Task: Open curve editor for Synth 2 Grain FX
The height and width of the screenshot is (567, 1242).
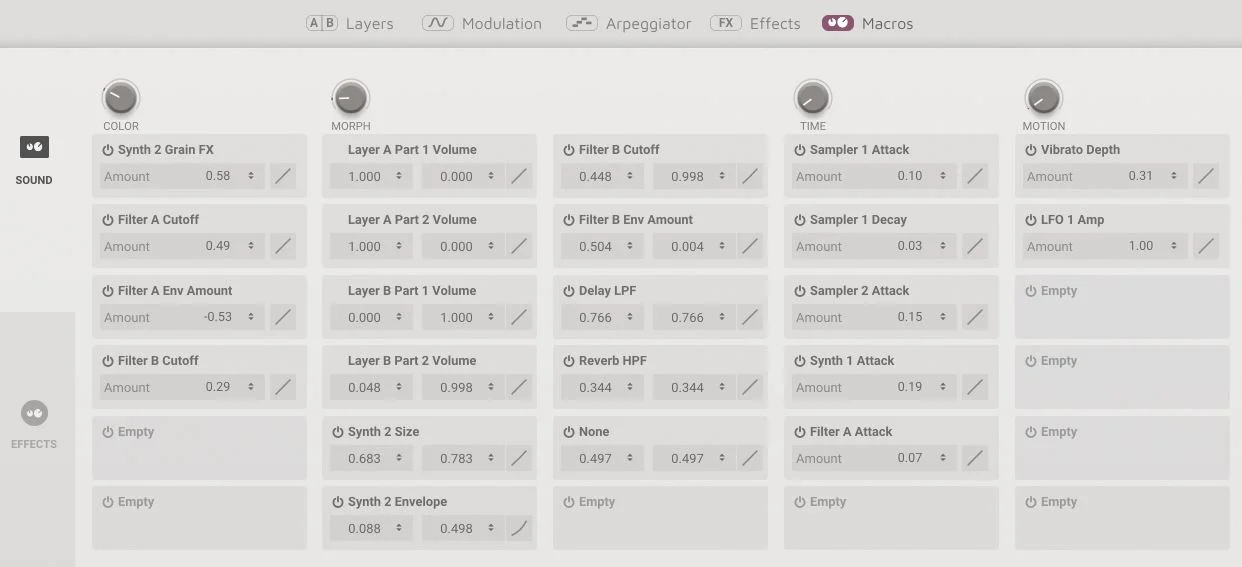Action: click(283, 176)
